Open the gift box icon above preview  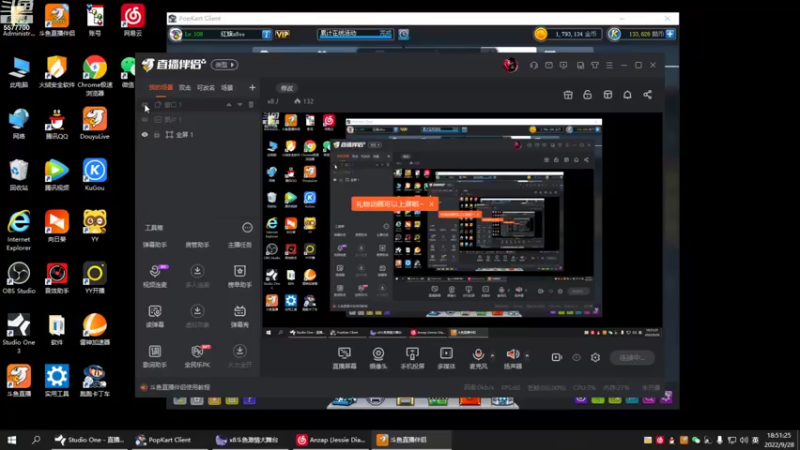[x=568, y=95]
